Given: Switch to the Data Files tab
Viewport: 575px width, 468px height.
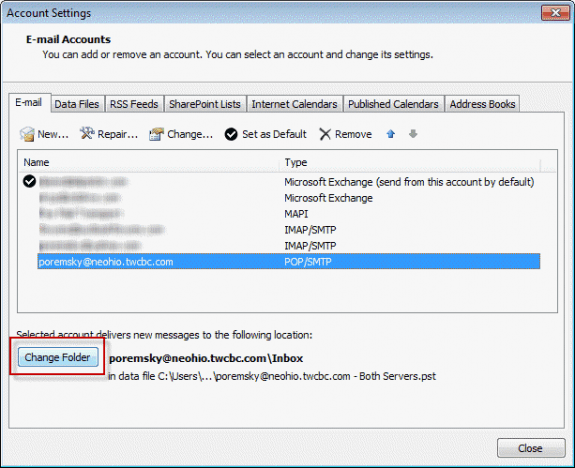Looking at the screenshot, I should tap(77, 104).
